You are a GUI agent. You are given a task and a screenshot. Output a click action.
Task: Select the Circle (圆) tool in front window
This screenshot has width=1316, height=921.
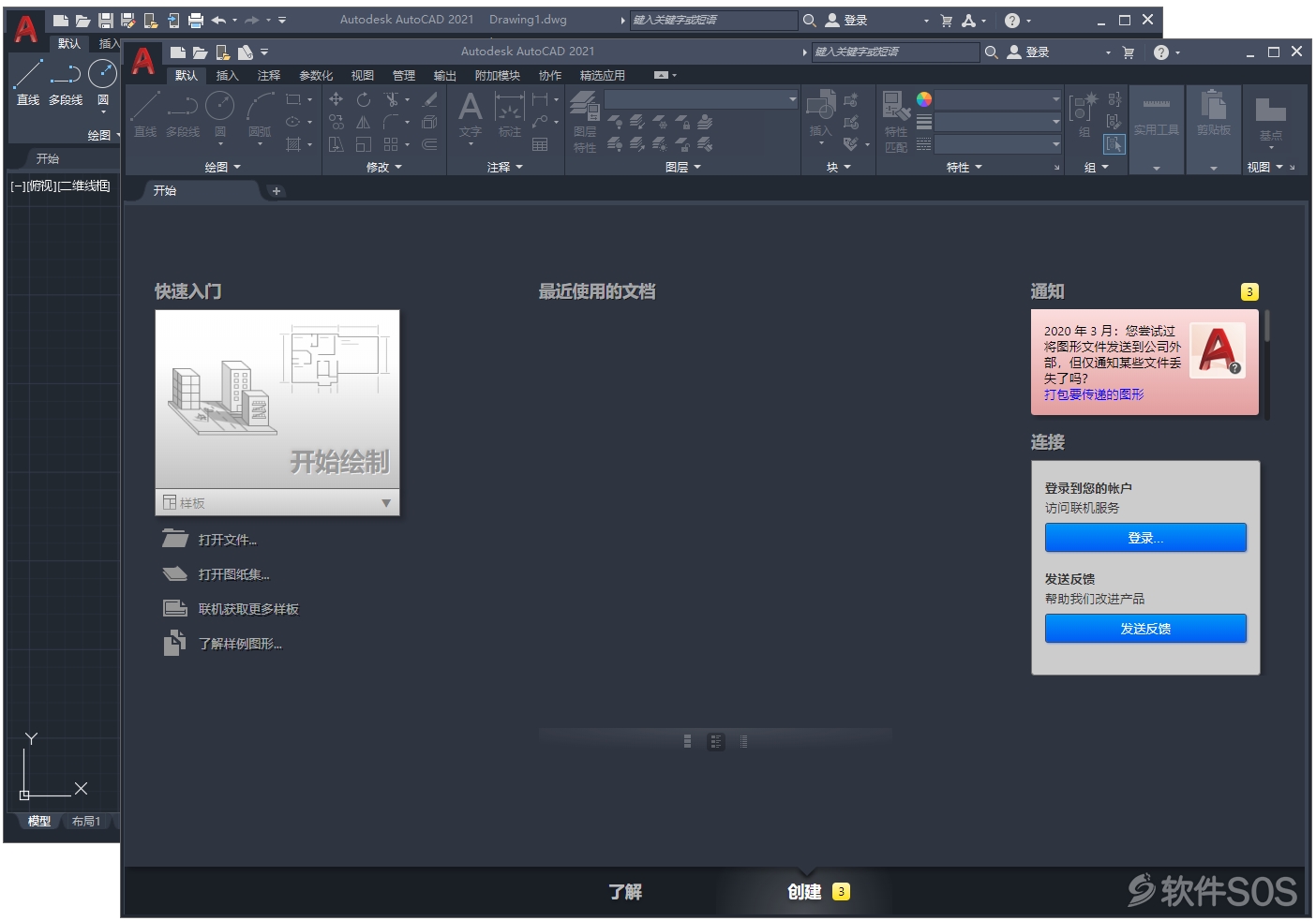coord(220,114)
